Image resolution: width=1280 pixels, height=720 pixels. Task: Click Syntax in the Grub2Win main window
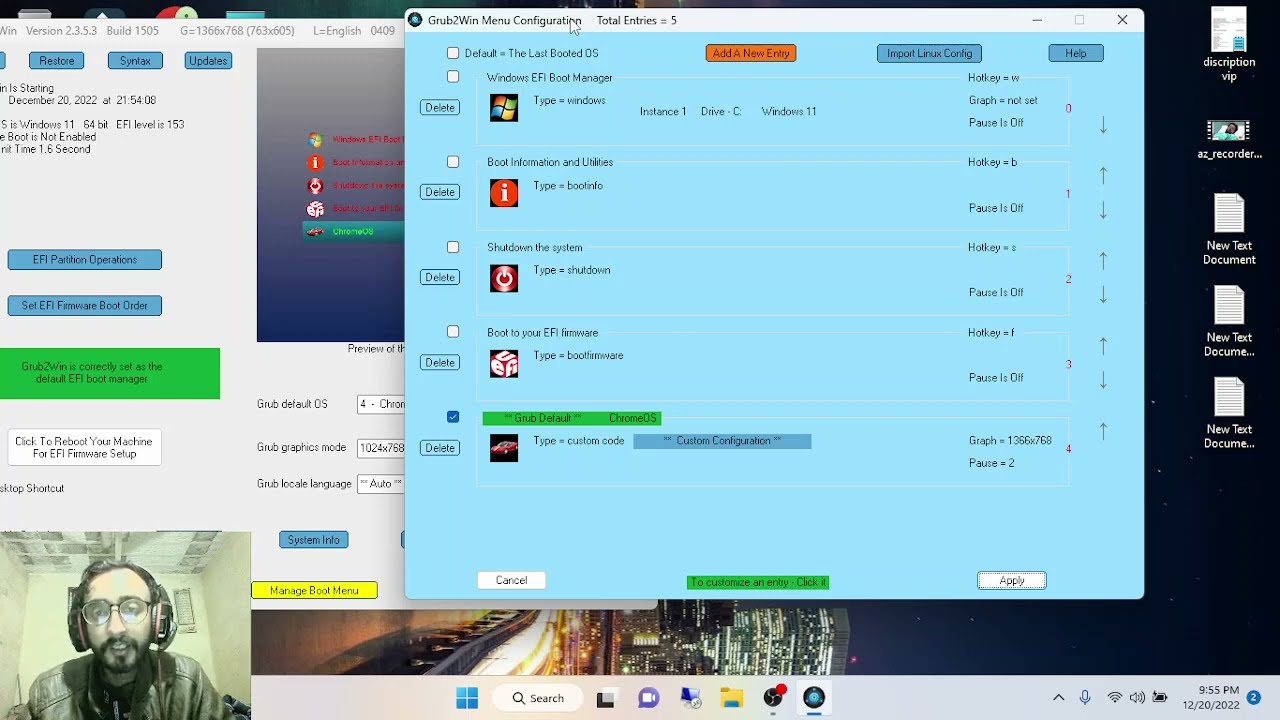[x=135, y=61]
